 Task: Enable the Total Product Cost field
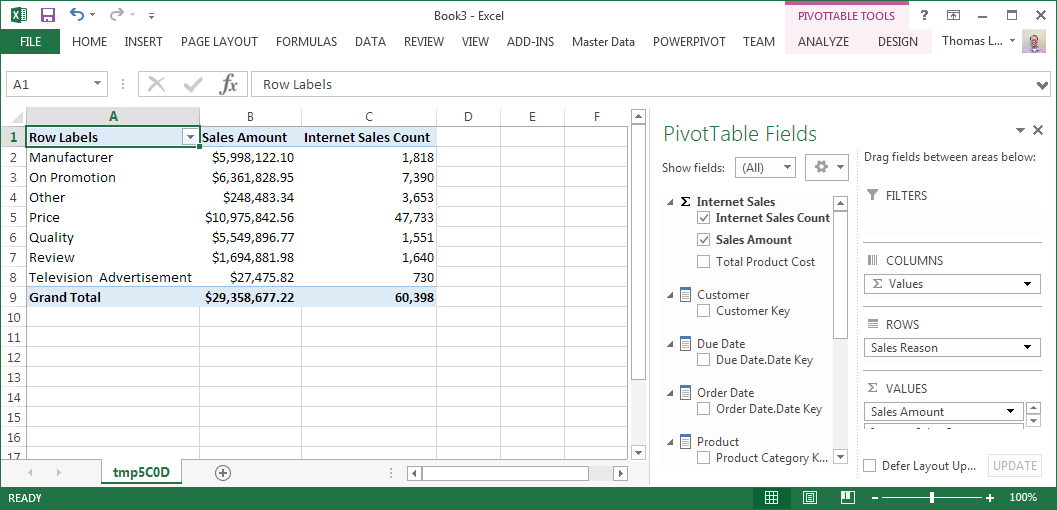[705, 262]
